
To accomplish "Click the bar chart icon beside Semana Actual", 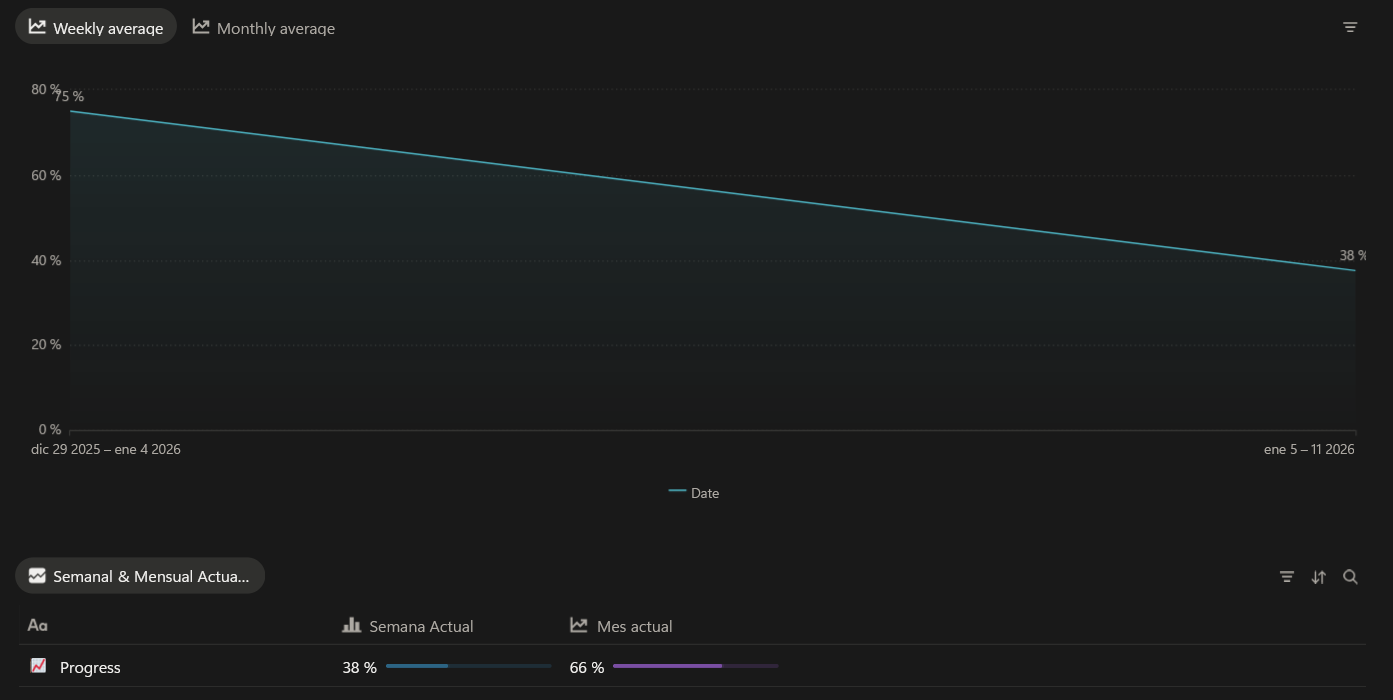I will tap(352, 625).
